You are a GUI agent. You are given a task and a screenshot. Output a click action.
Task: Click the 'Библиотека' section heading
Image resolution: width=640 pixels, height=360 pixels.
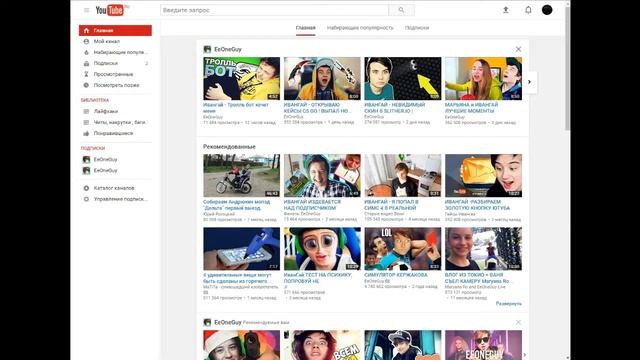[x=95, y=100]
